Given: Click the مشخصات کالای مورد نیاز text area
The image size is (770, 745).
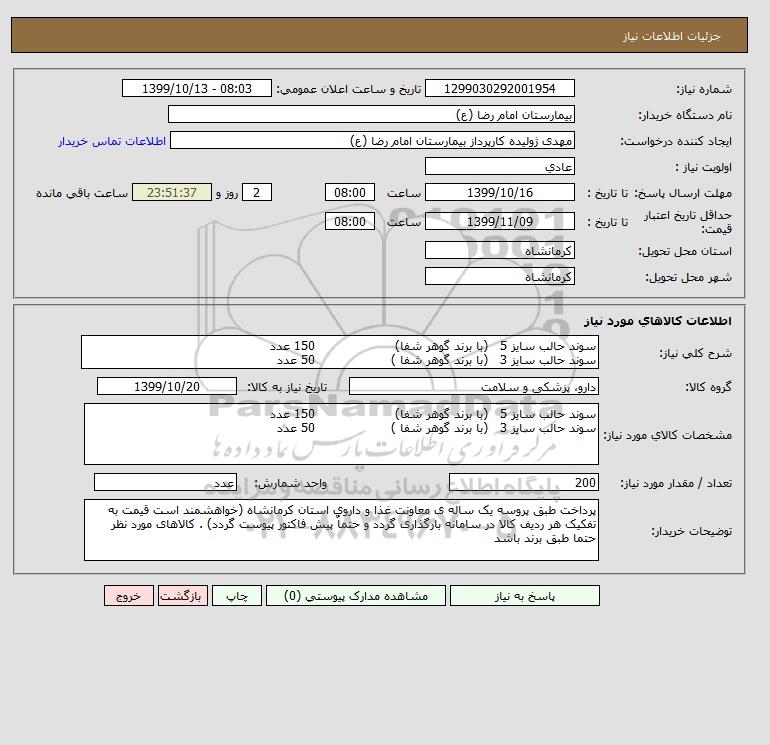Looking at the screenshot, I should tap(341, 434).
